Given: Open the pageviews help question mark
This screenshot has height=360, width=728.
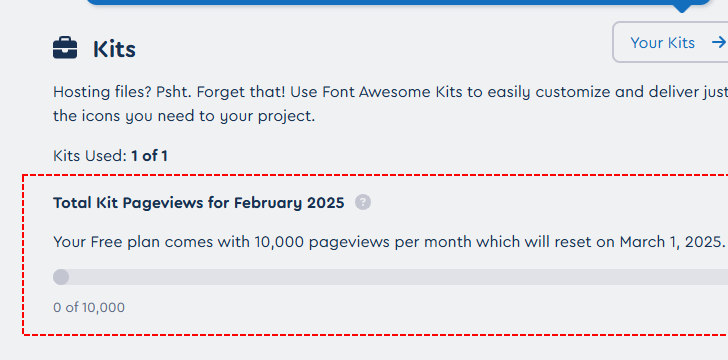Looking at the screenshot, I should pos(363,203).
